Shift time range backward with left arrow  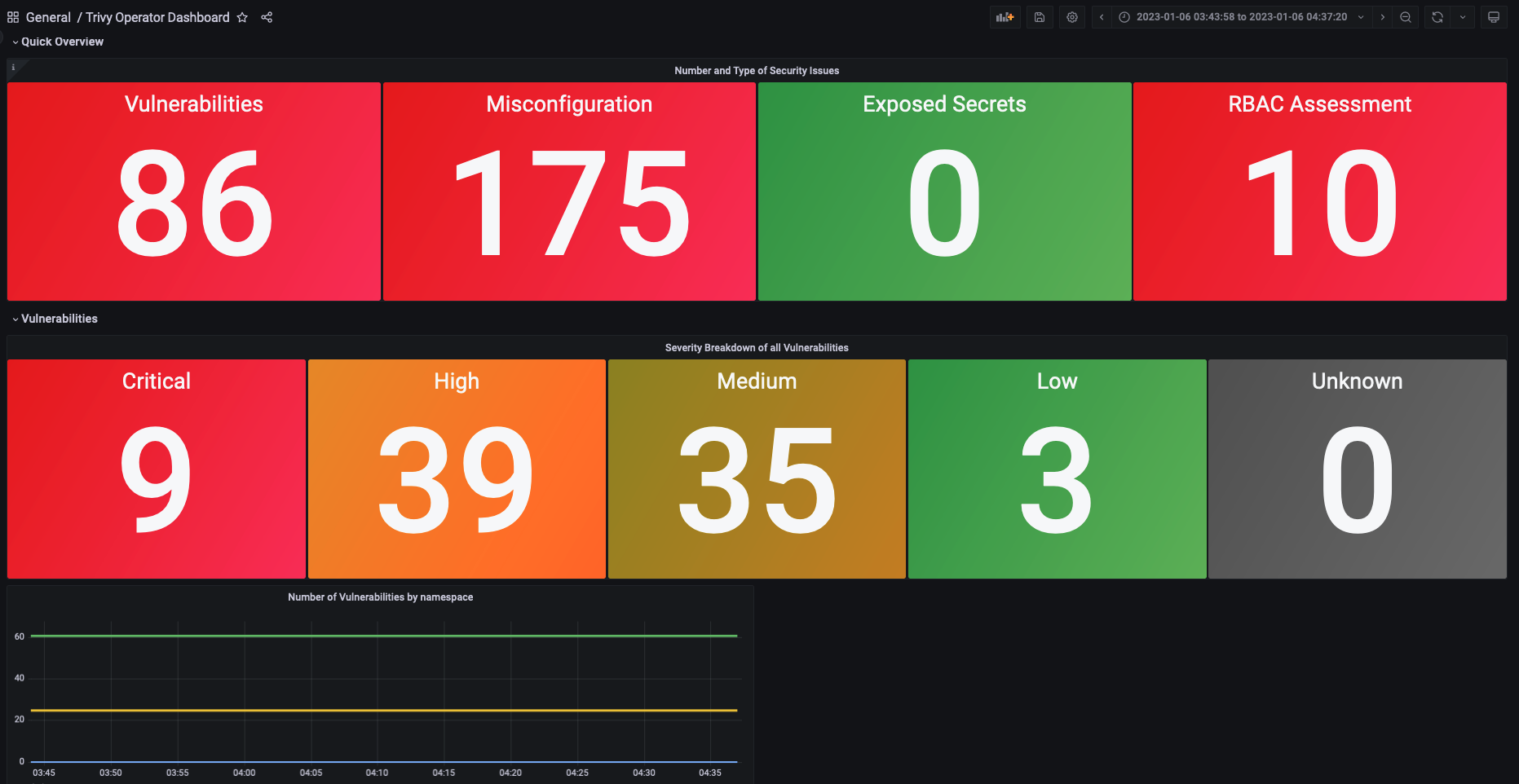pos(1101,16)
